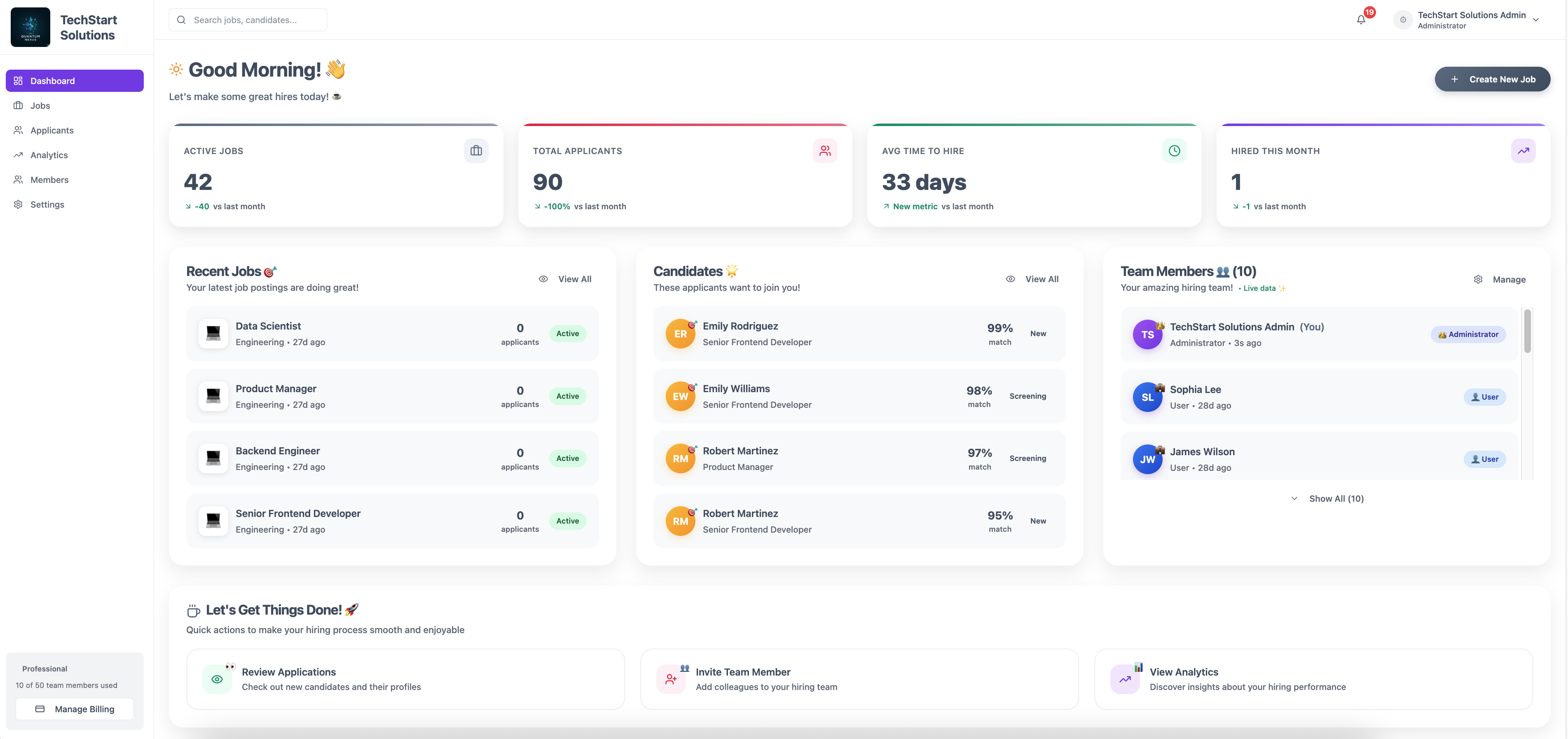
Task: Click eye icon beside Candidates View All
Action: point(1011,279)
